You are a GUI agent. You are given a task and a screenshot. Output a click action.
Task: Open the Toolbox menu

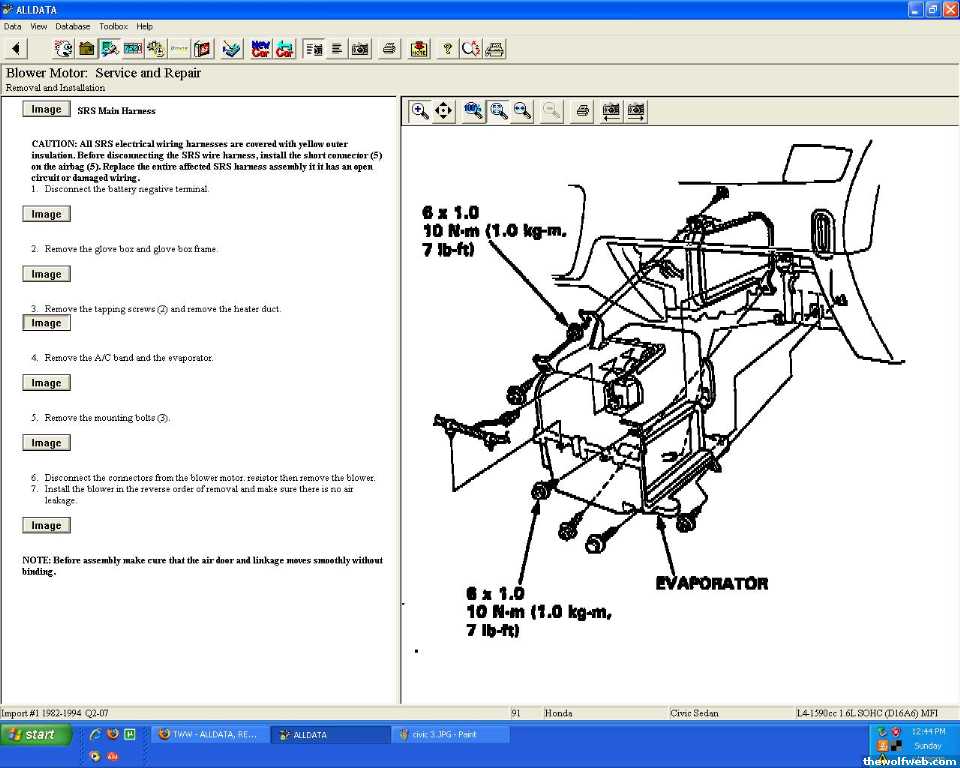click(x=113, y=26)
